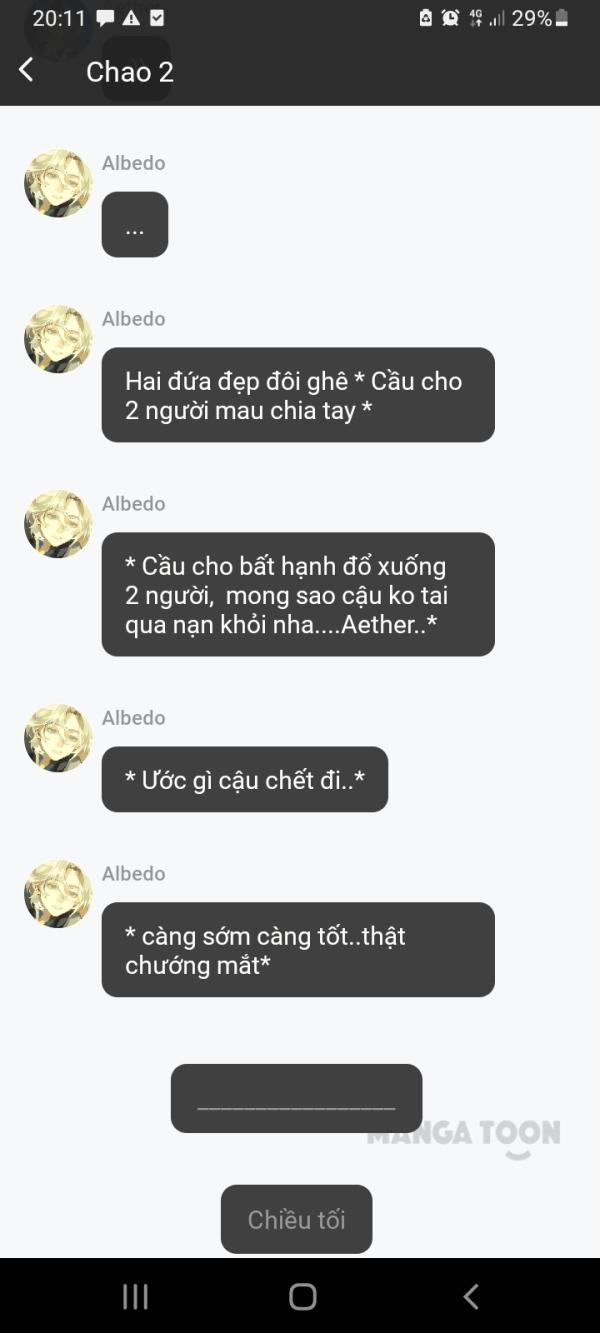
Task: Tap the "Ước gì cậu chết đi" bubble
Action: point(245,779)
